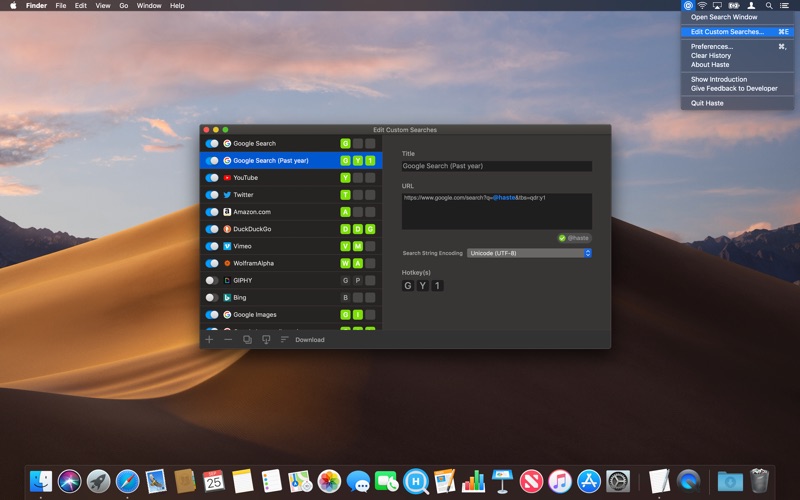
Task: Click the import icon in bottom toolbar
Action: [x=266, y=340]
